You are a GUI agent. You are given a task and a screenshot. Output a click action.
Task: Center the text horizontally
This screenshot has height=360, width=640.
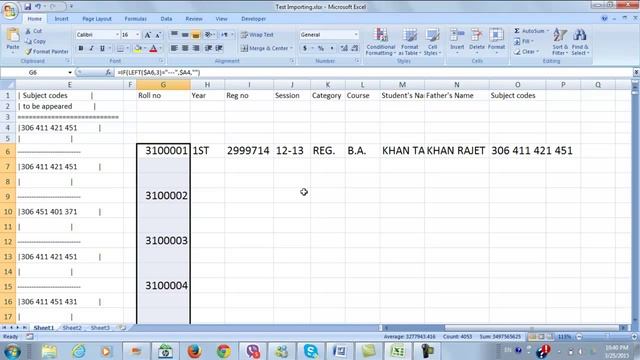click(x=185, y=48)
